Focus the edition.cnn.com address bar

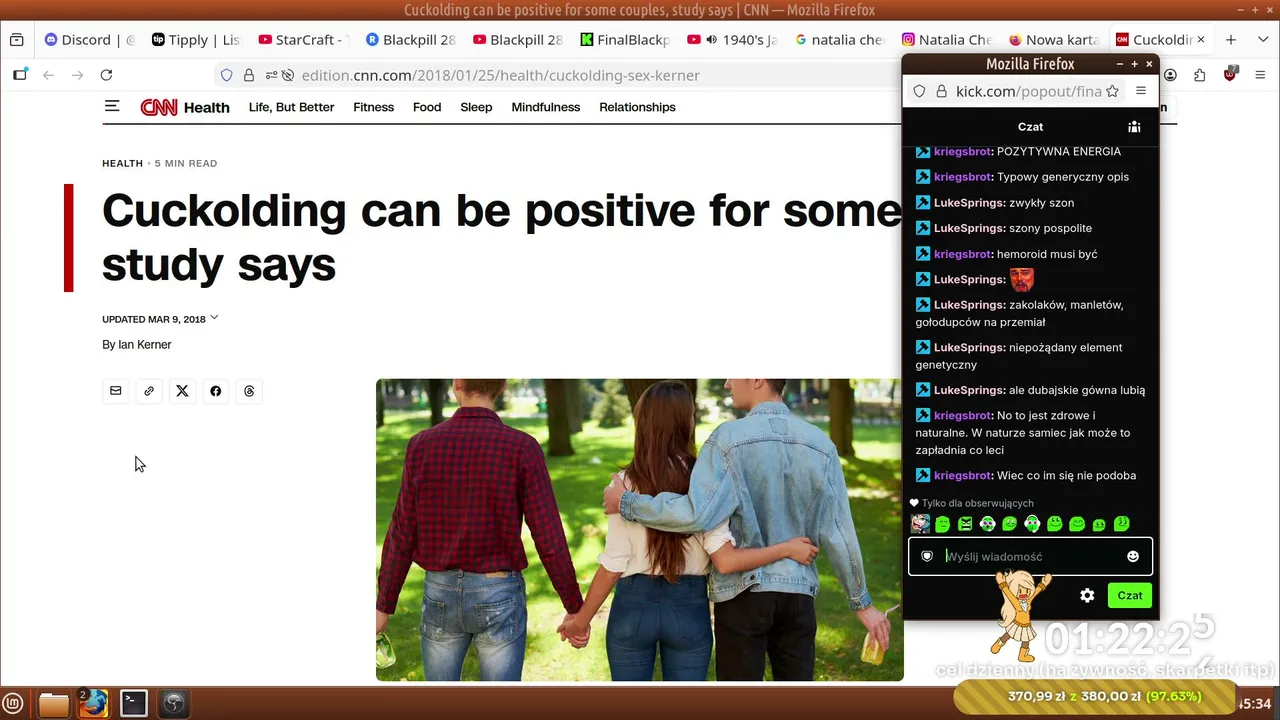point(560,75)
